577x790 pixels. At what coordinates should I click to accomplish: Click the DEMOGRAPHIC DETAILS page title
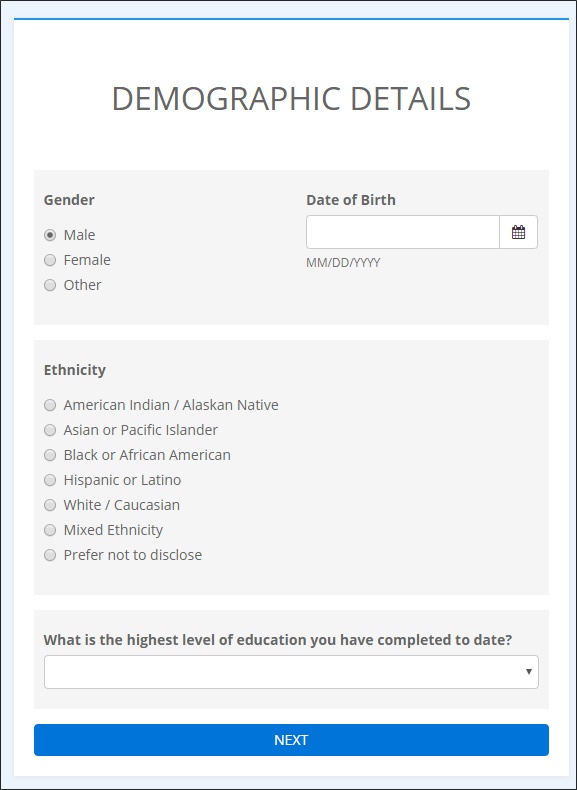click(x=291, y=99)
